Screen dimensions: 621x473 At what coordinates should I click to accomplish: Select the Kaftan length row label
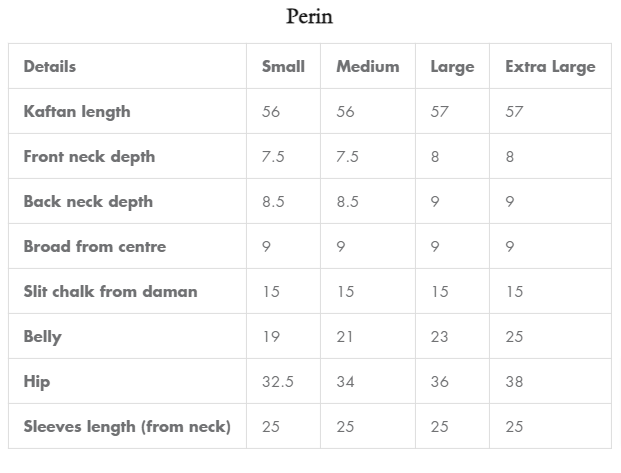[x=77, y=112]
